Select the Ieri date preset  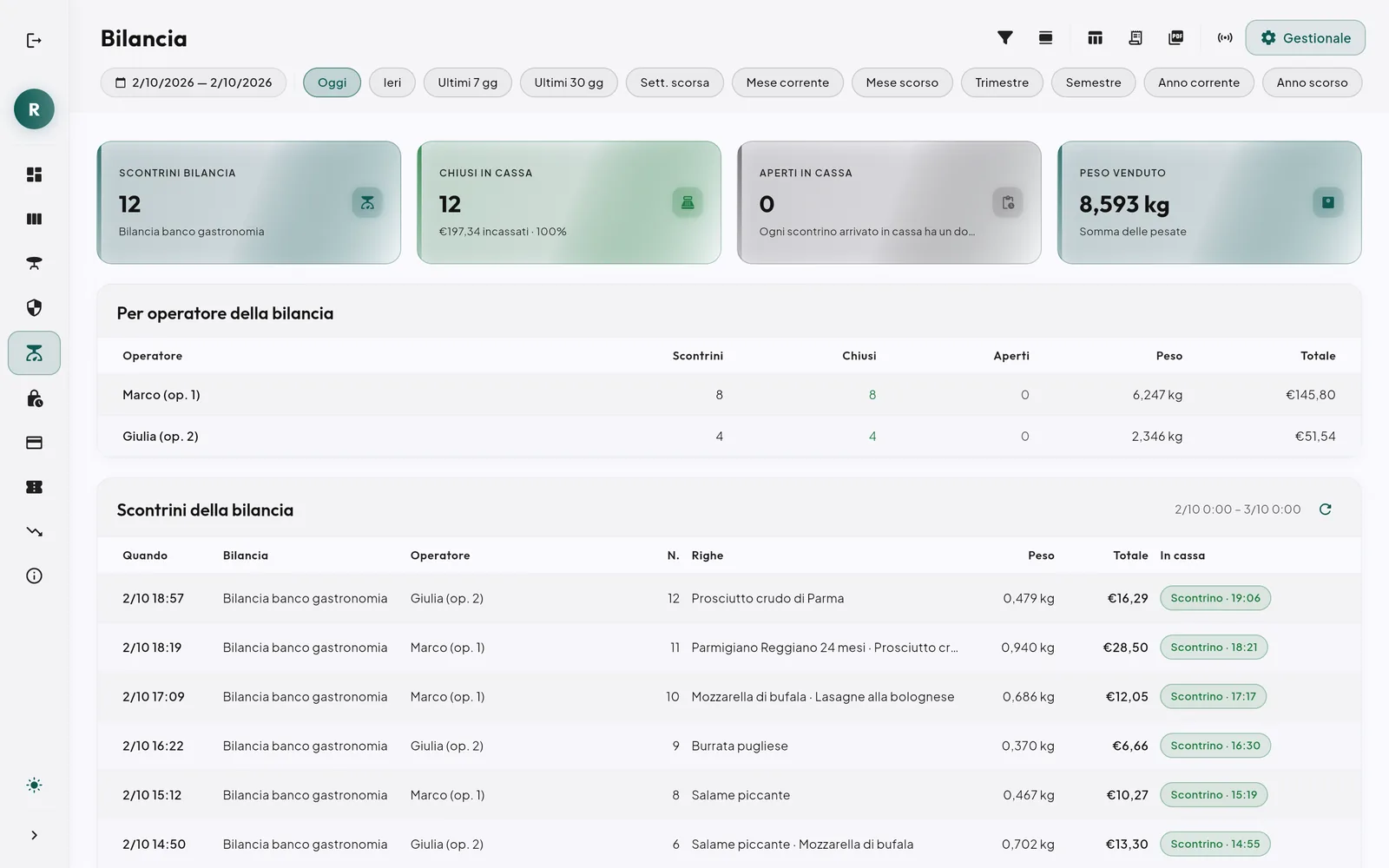(392, 82)
